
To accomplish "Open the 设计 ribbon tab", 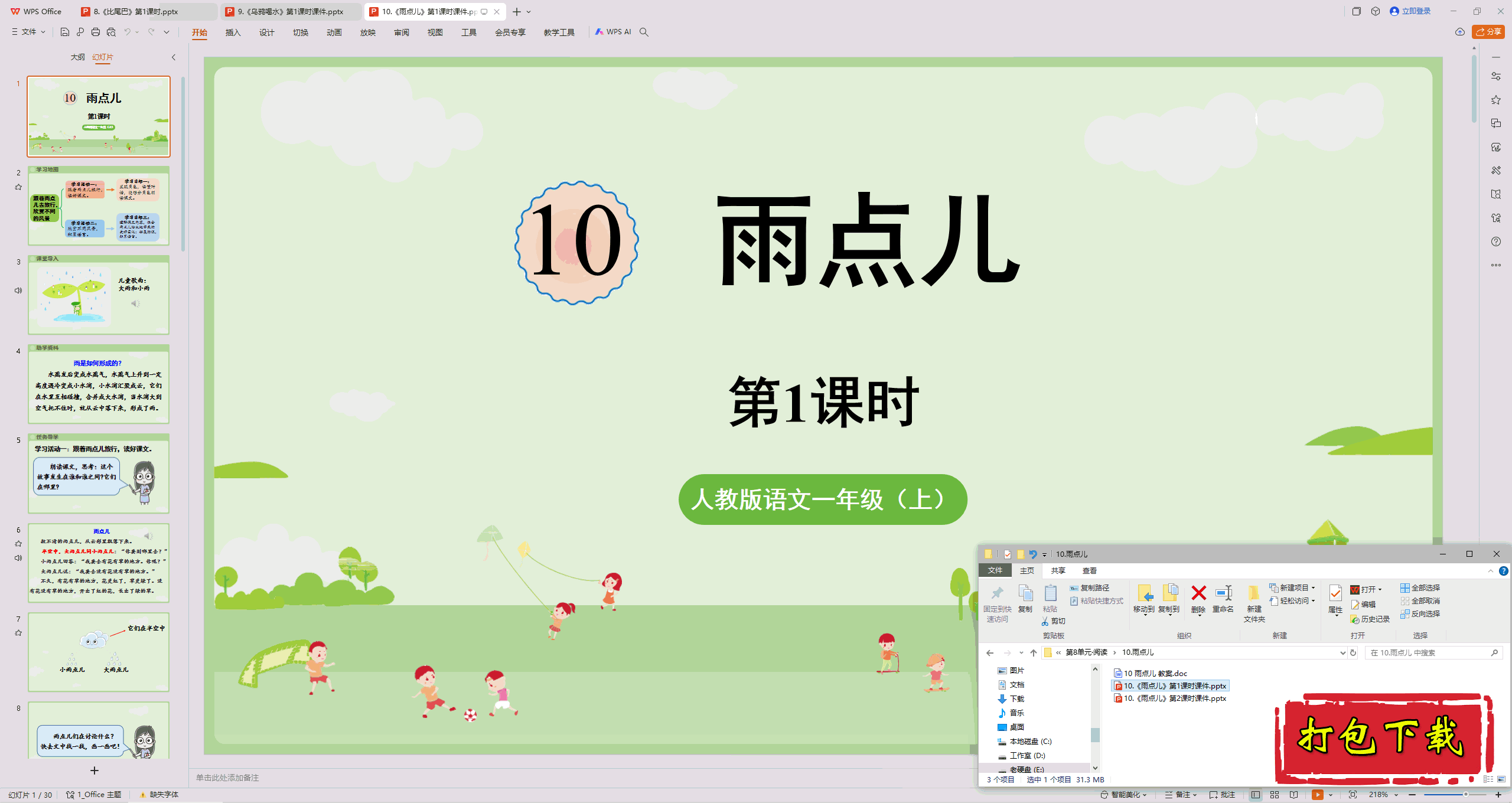I will (x=267, y=32).
